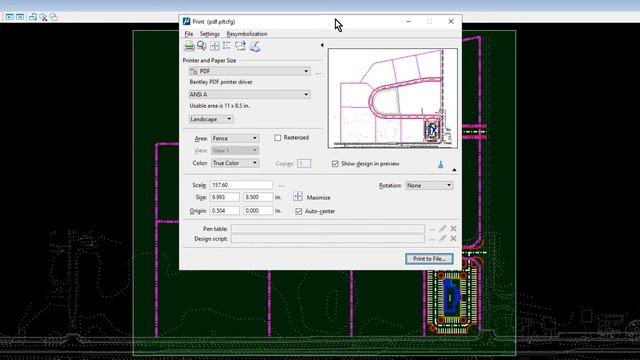The image size is (640, 360).
Task: Click the Origin Y field 0.000
Action: (x=258, y=211)
